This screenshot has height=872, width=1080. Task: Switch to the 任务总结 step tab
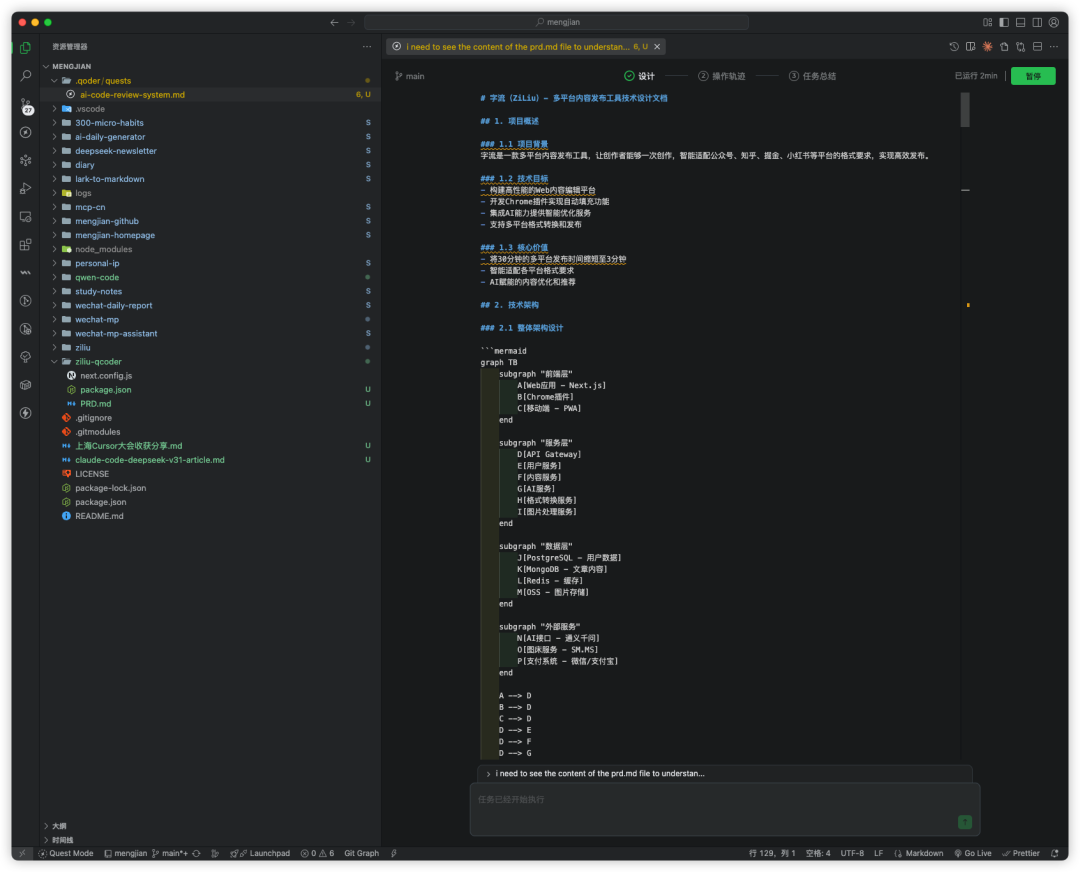click(818, 76)
